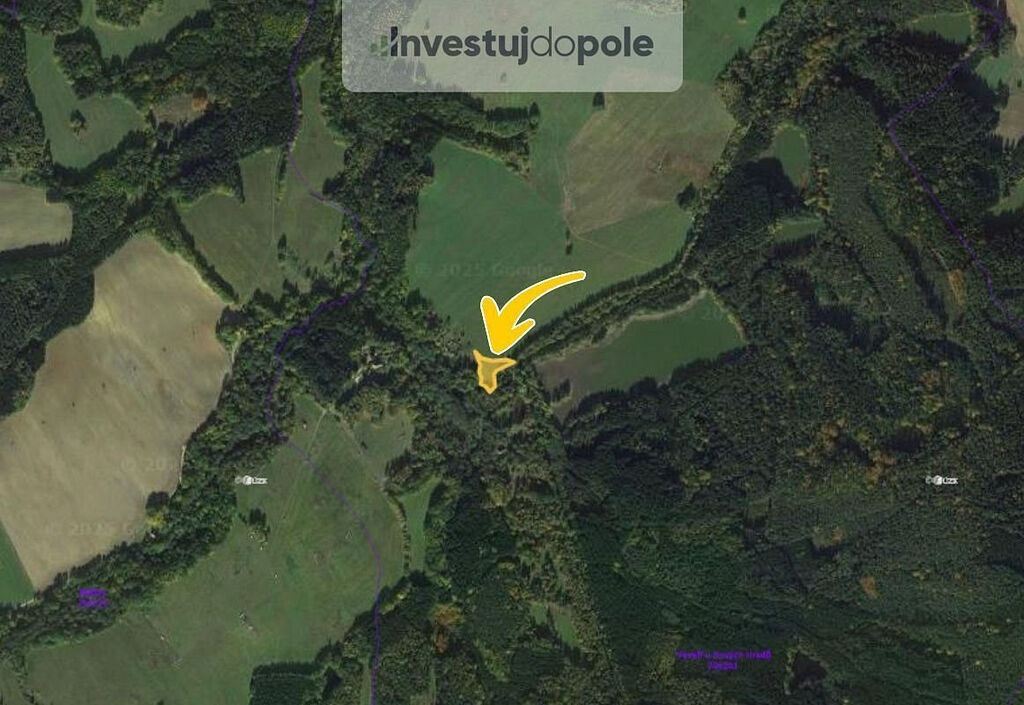Screen dimensions: 1024x705
Task: Click the green bars icon in the logo
Action: (379, 46)
